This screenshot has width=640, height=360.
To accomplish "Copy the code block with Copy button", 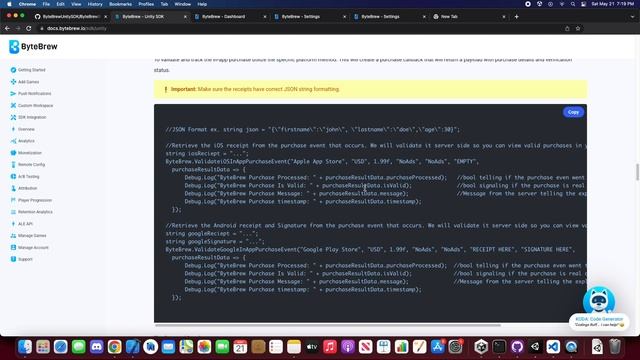I will pos(573,112).
